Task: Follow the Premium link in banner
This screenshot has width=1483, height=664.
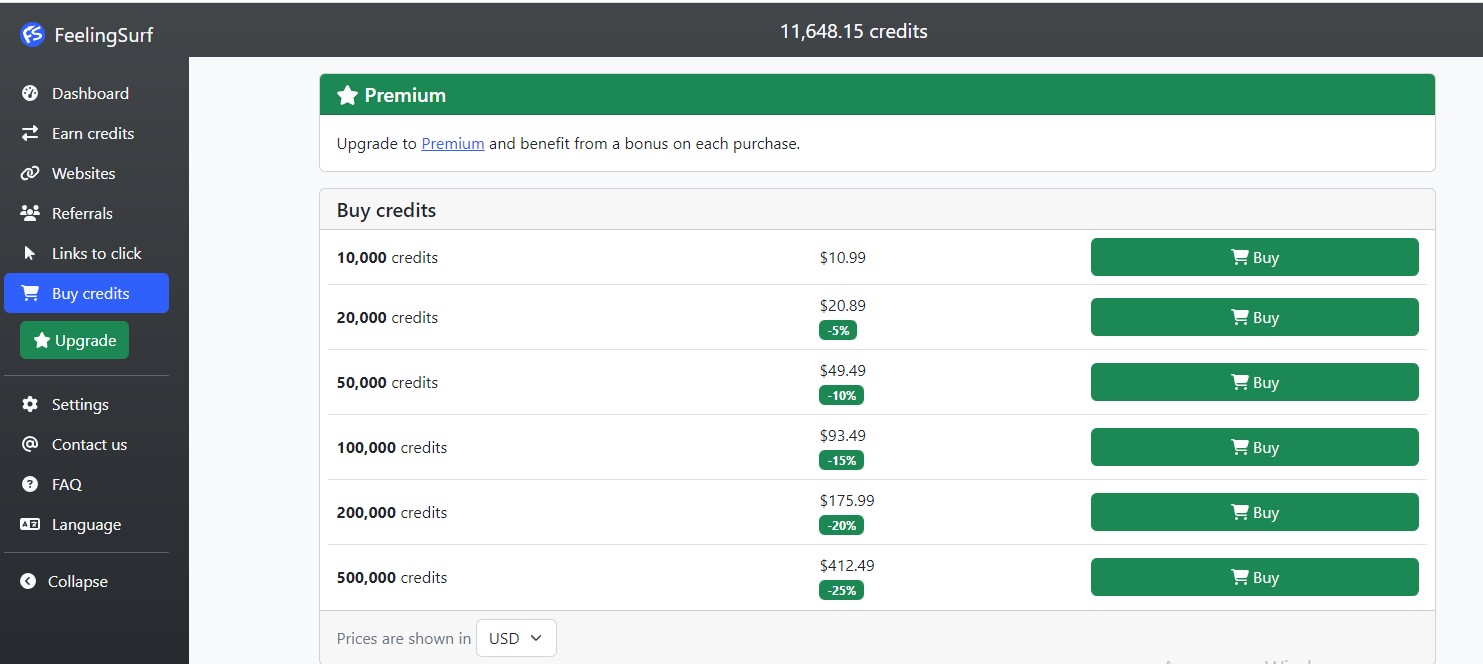Action: point(452,143)
